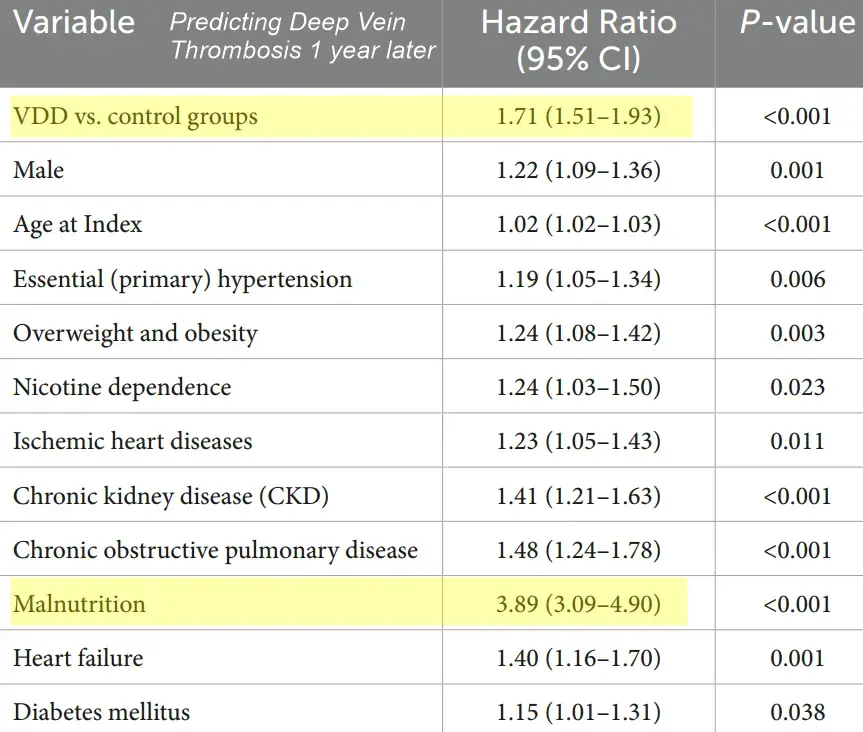Click Chronic obstructive pulmonary disease label

(x=215, y=550)
